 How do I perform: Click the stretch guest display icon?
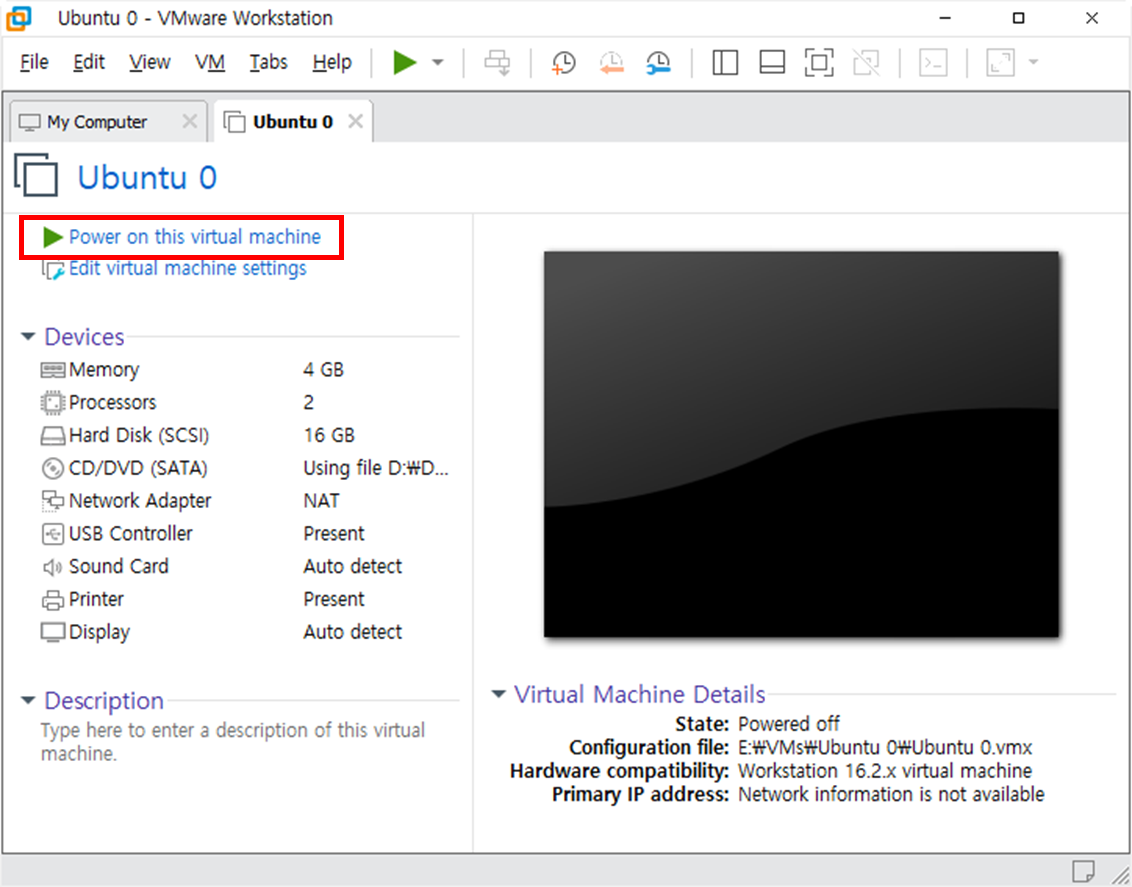pyautogui.click(x=1000, y=63)
